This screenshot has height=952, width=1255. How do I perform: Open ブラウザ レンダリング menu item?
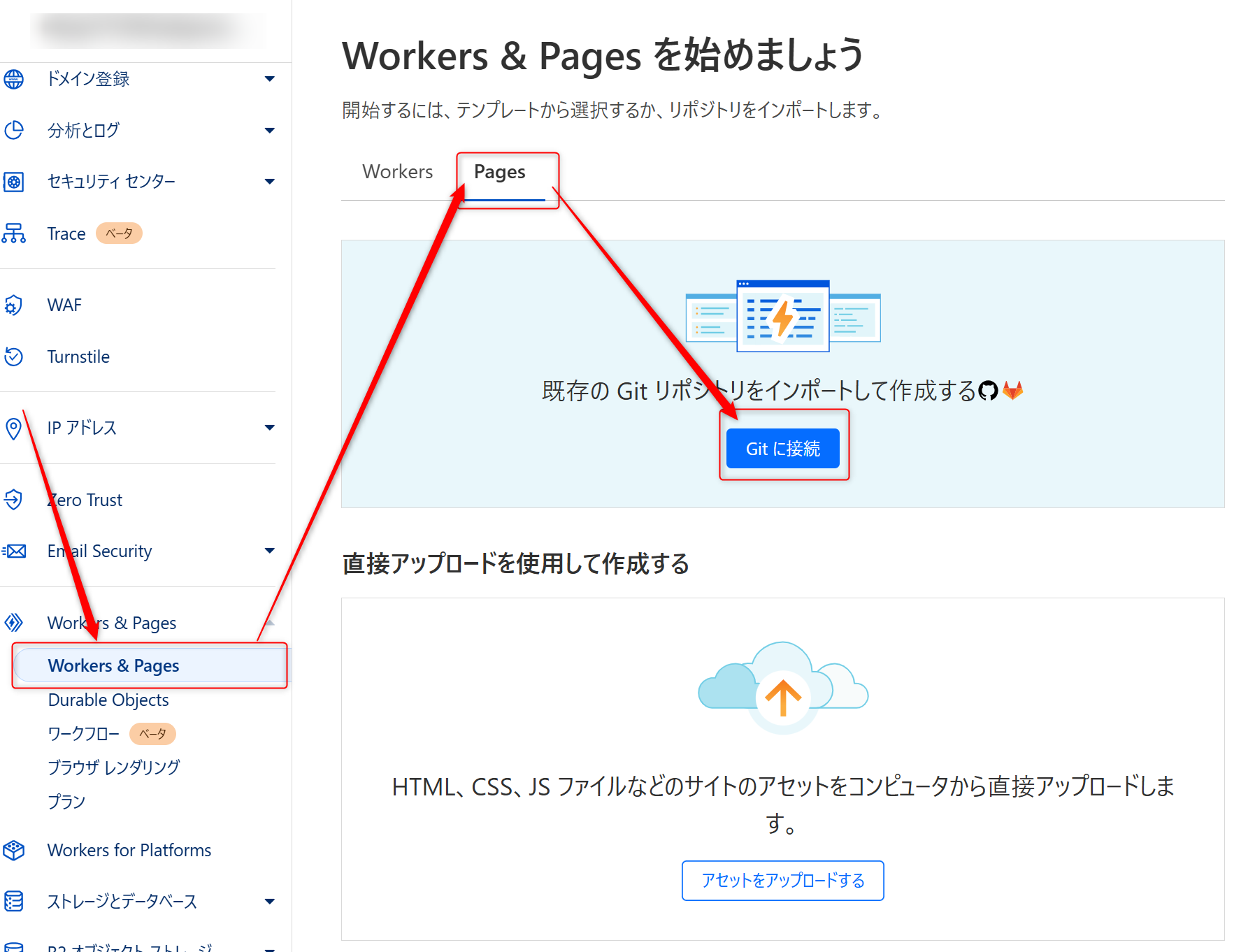point(114,767)
